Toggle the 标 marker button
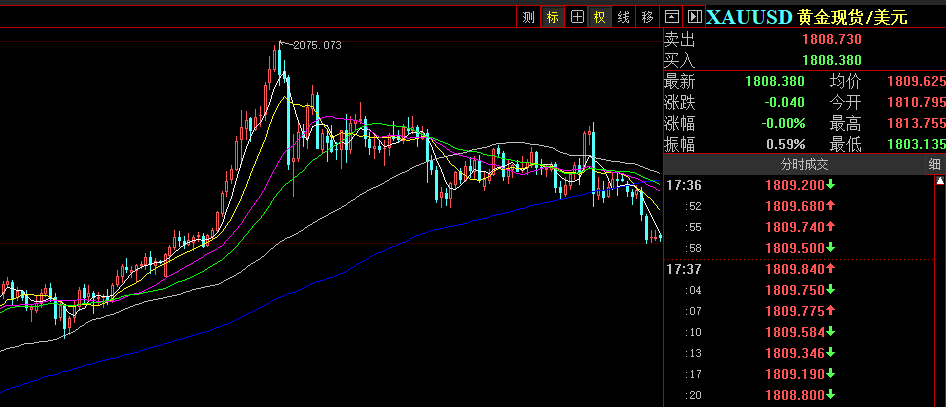 [552, 17]
